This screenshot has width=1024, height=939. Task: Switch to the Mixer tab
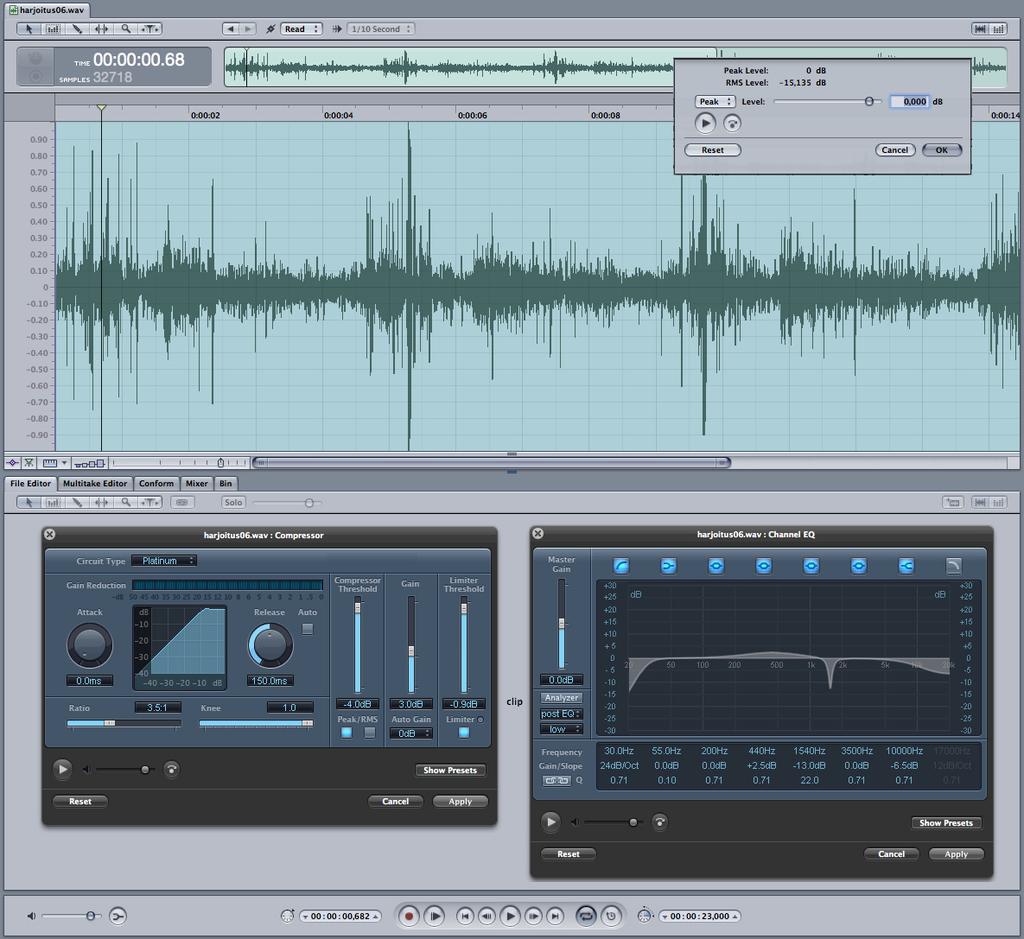pyautogui.click(x=197, y=483)
